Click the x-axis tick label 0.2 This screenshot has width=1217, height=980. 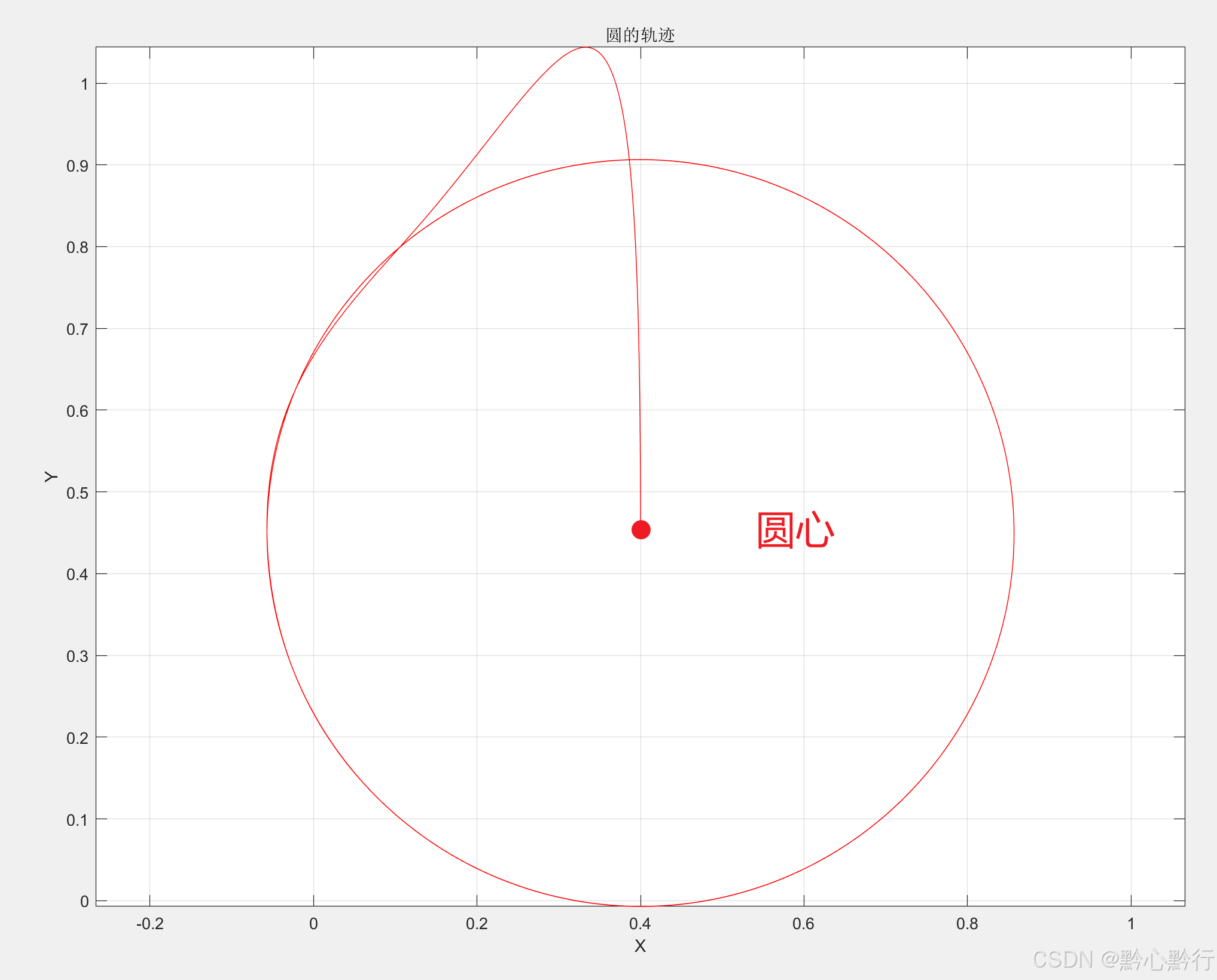click(x=477, y=924)
